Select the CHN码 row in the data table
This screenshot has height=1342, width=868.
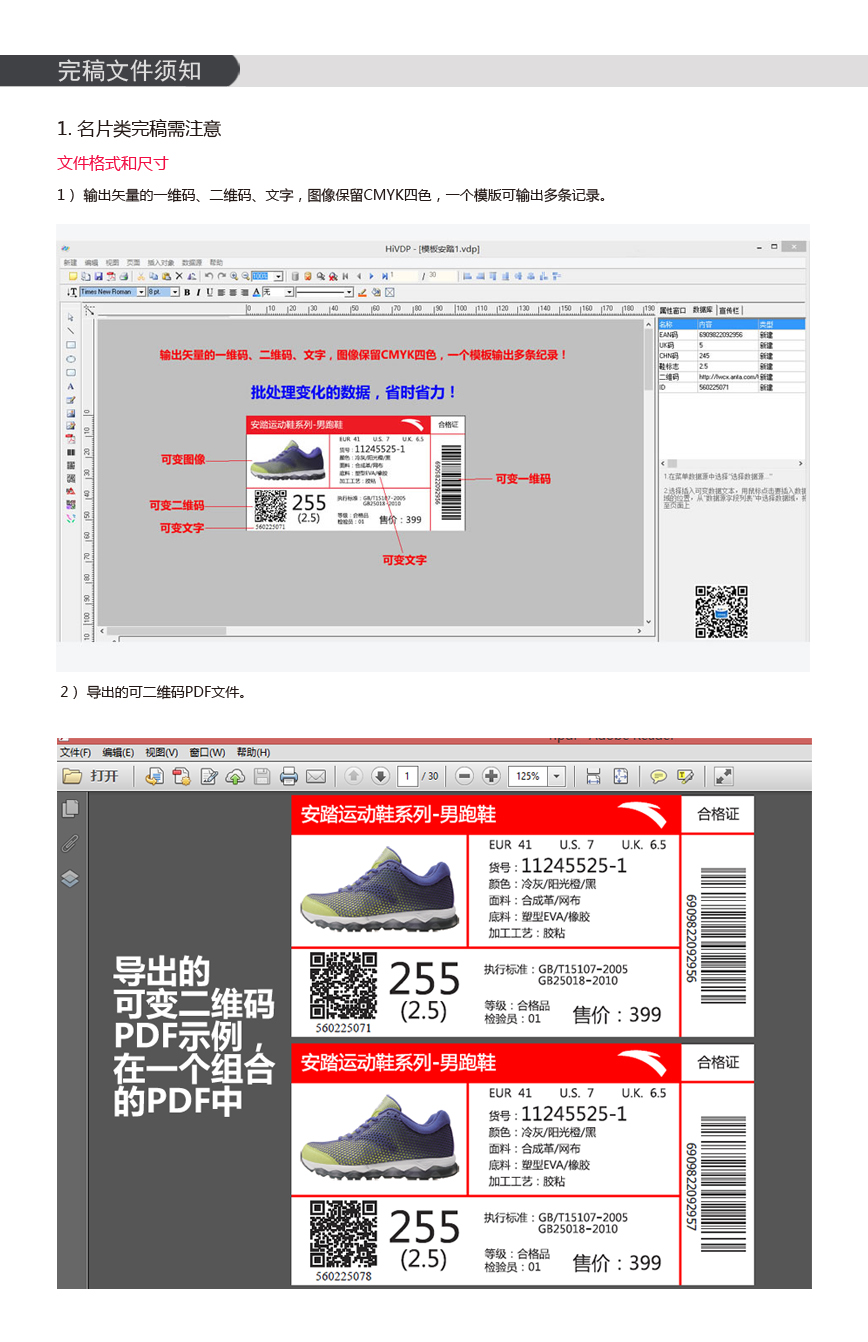(x=731, y=356)
